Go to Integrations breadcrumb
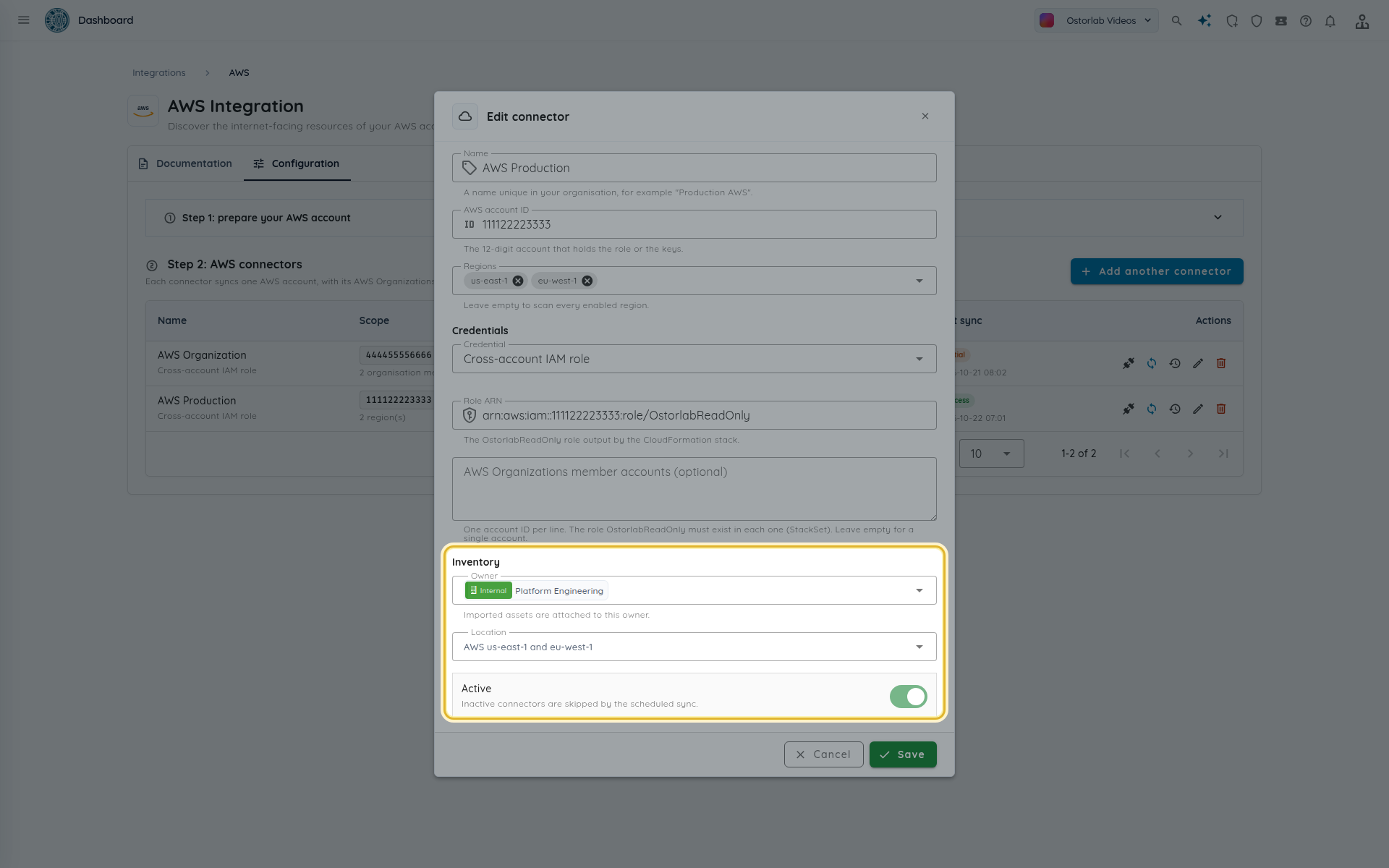 pos(159,73)
